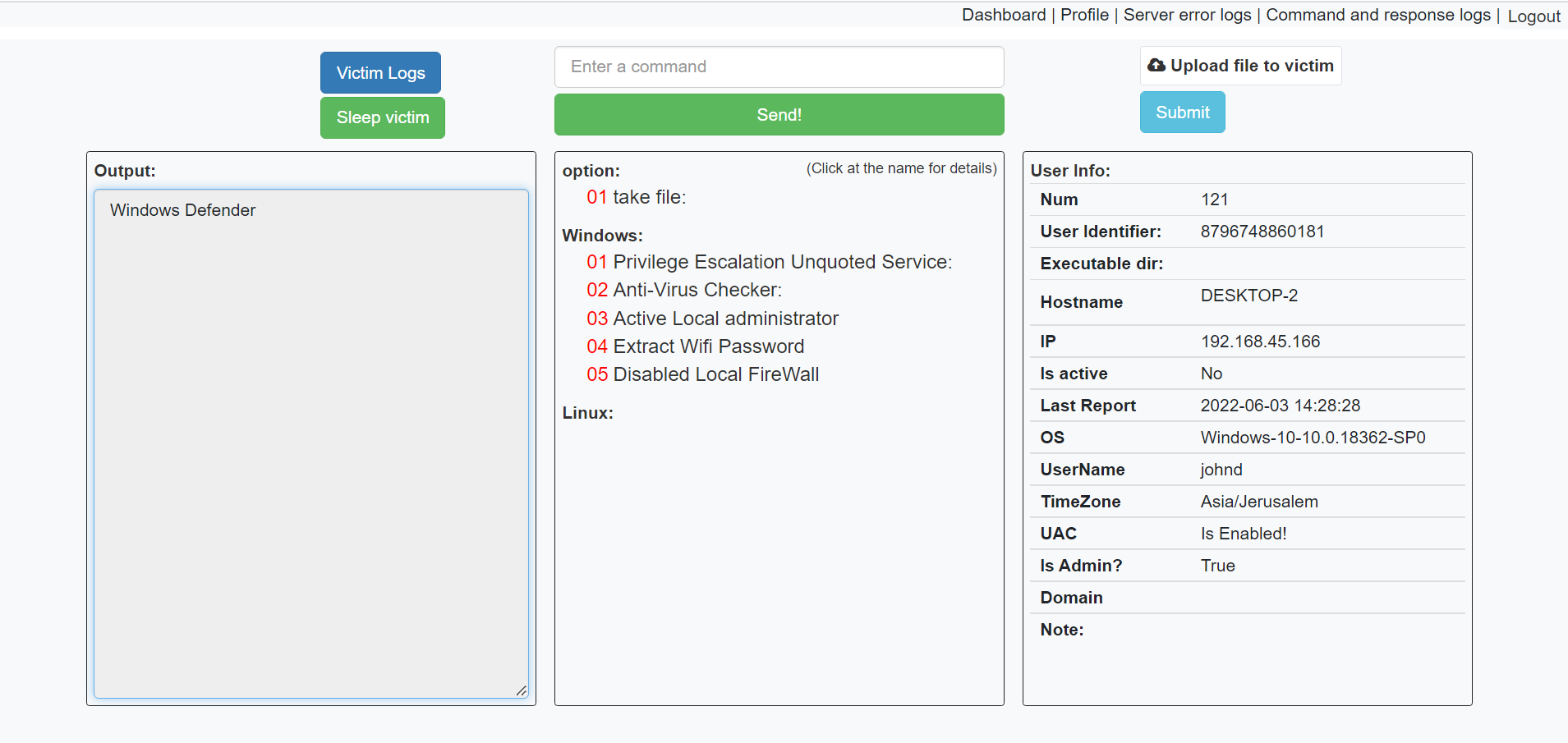Click the Linux: section heading
This screenshot has width=1568, height=743.
(587, 413)
